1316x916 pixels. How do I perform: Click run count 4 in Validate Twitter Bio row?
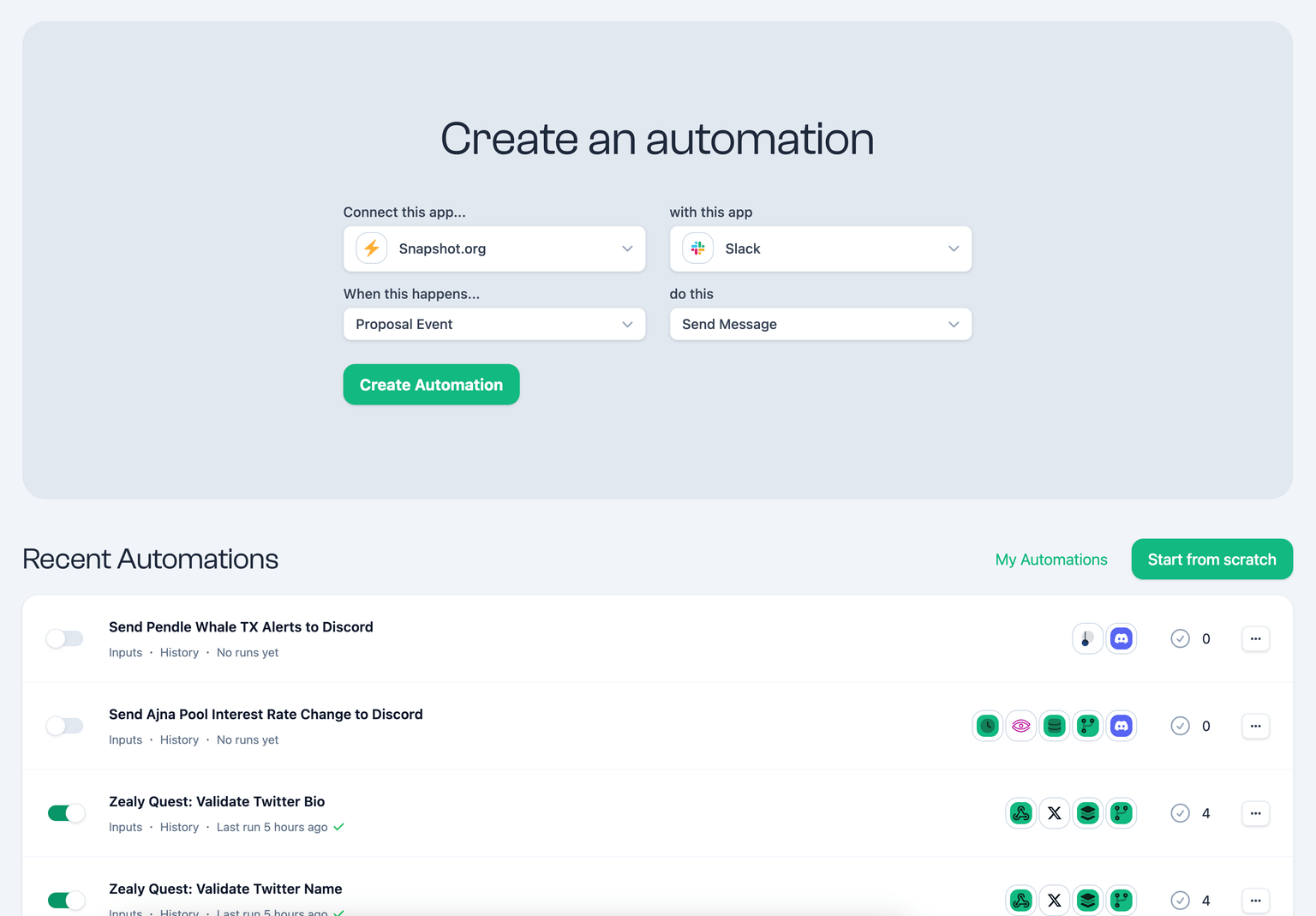click(x=1206, y=814)
